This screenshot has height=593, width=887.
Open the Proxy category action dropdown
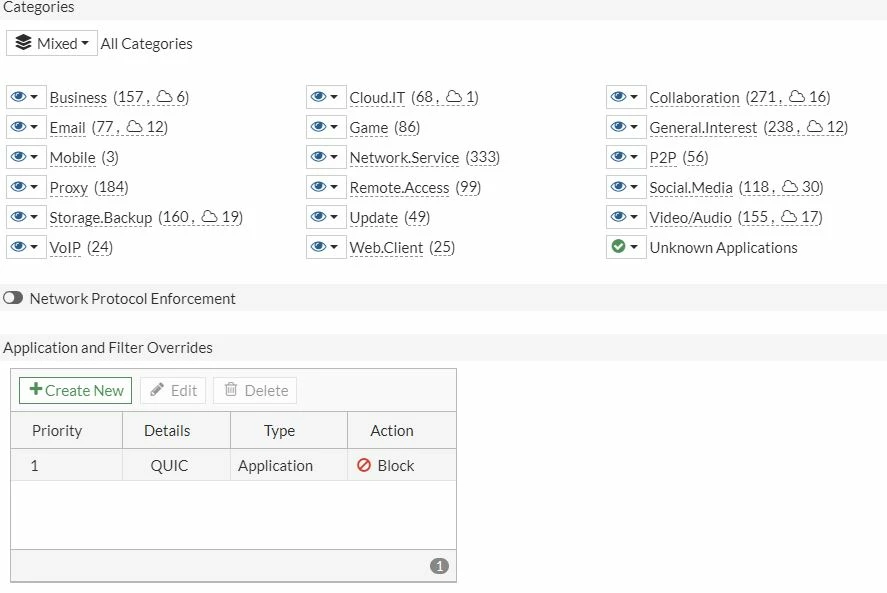pyautogui.click(x=26, y=187)
